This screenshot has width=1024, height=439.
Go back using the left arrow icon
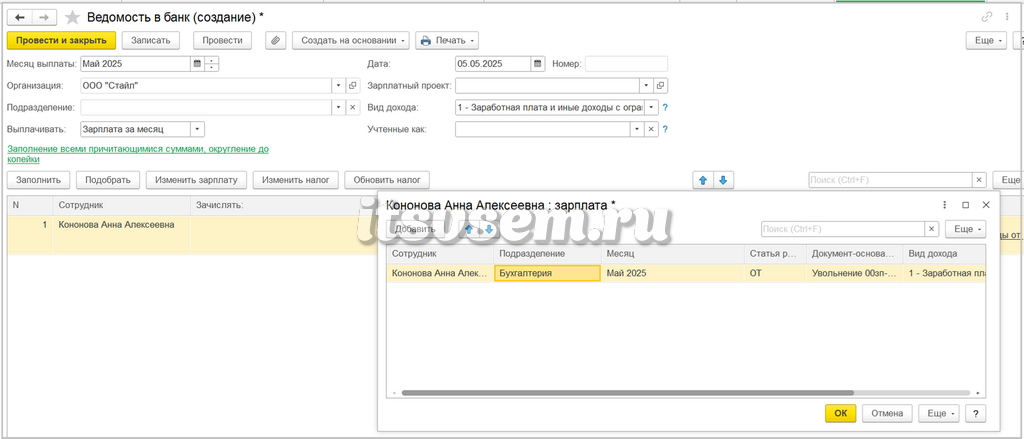tap(20, 18)
